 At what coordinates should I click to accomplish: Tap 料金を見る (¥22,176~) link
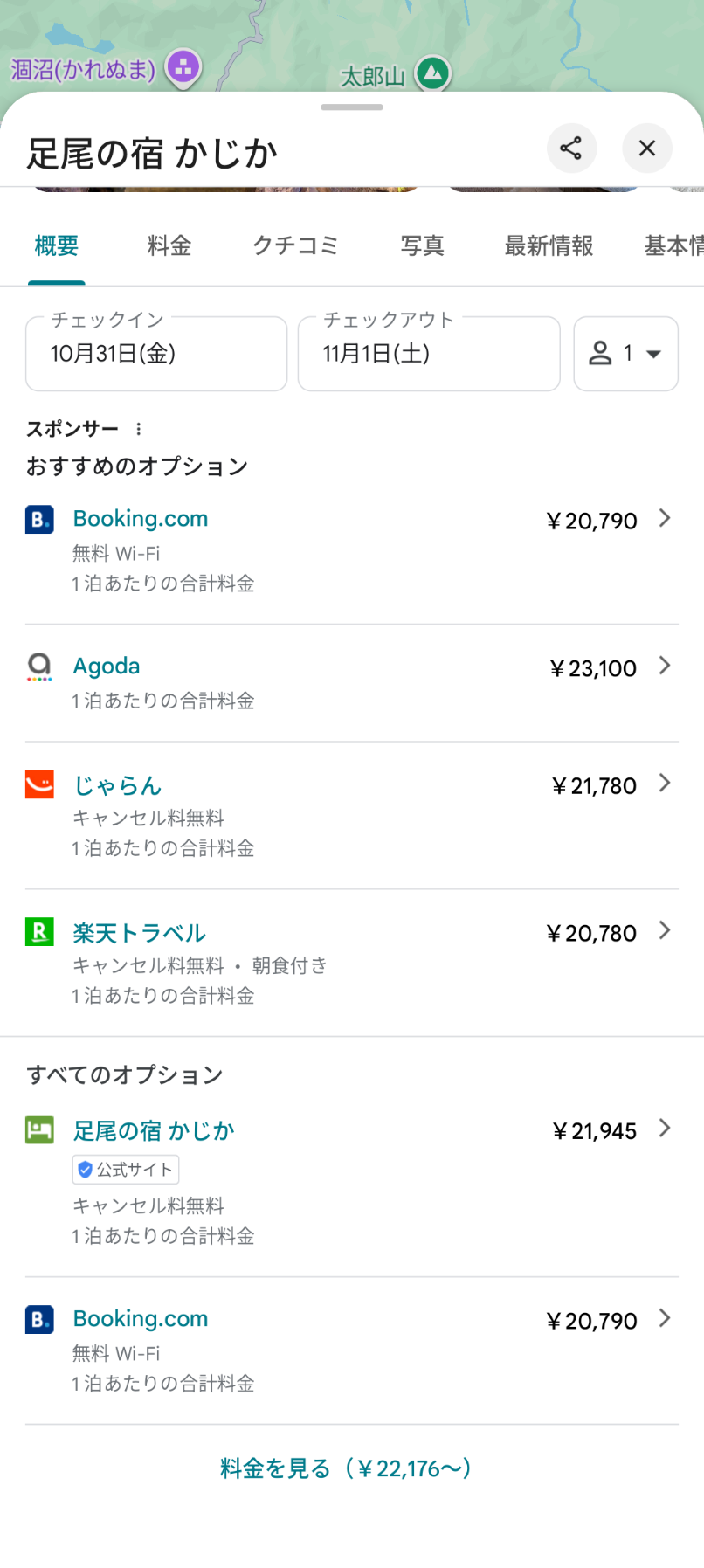click(x=347, y=1468)
